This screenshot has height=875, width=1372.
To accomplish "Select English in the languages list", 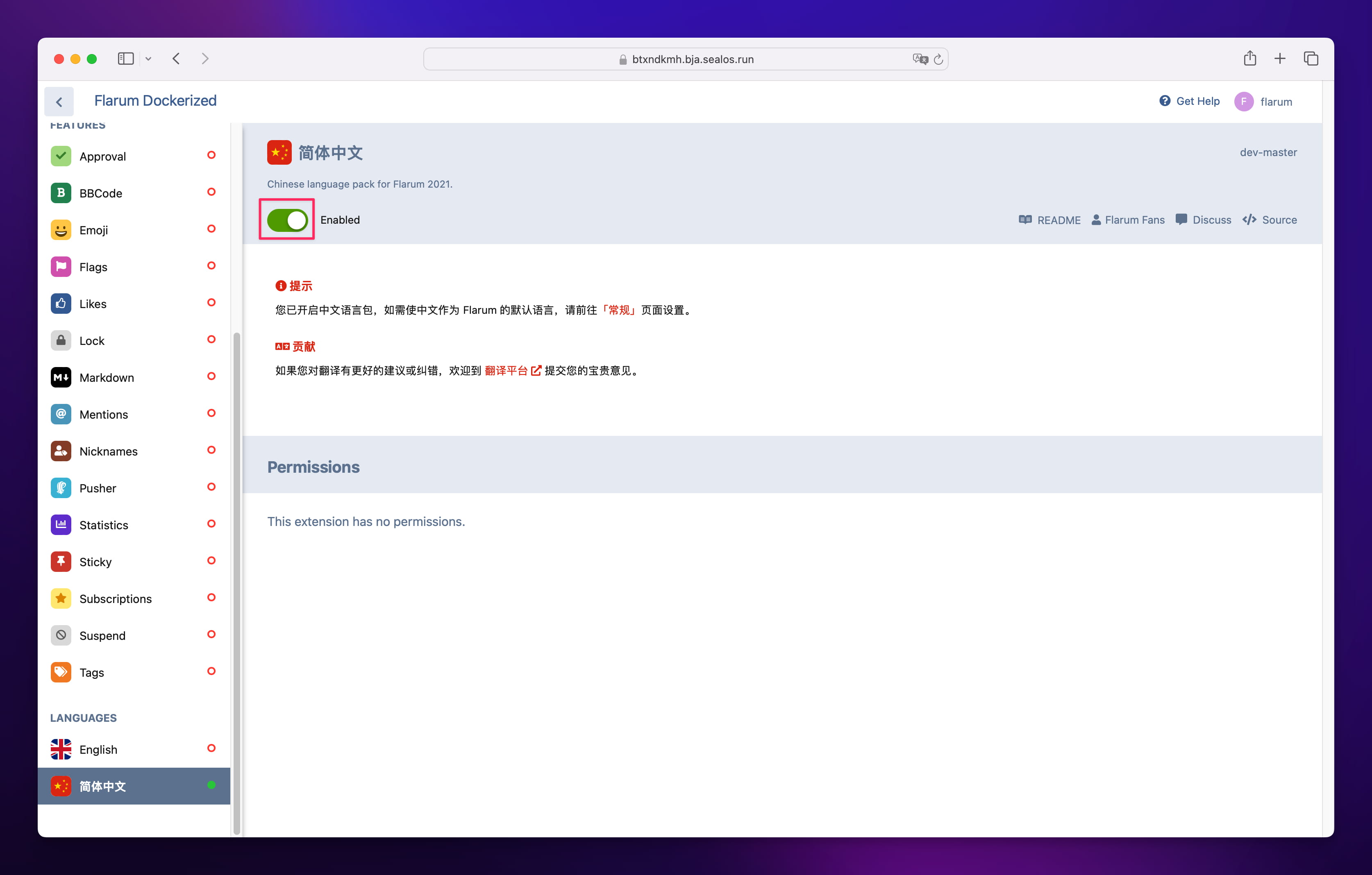I will (x=134, y=749).
